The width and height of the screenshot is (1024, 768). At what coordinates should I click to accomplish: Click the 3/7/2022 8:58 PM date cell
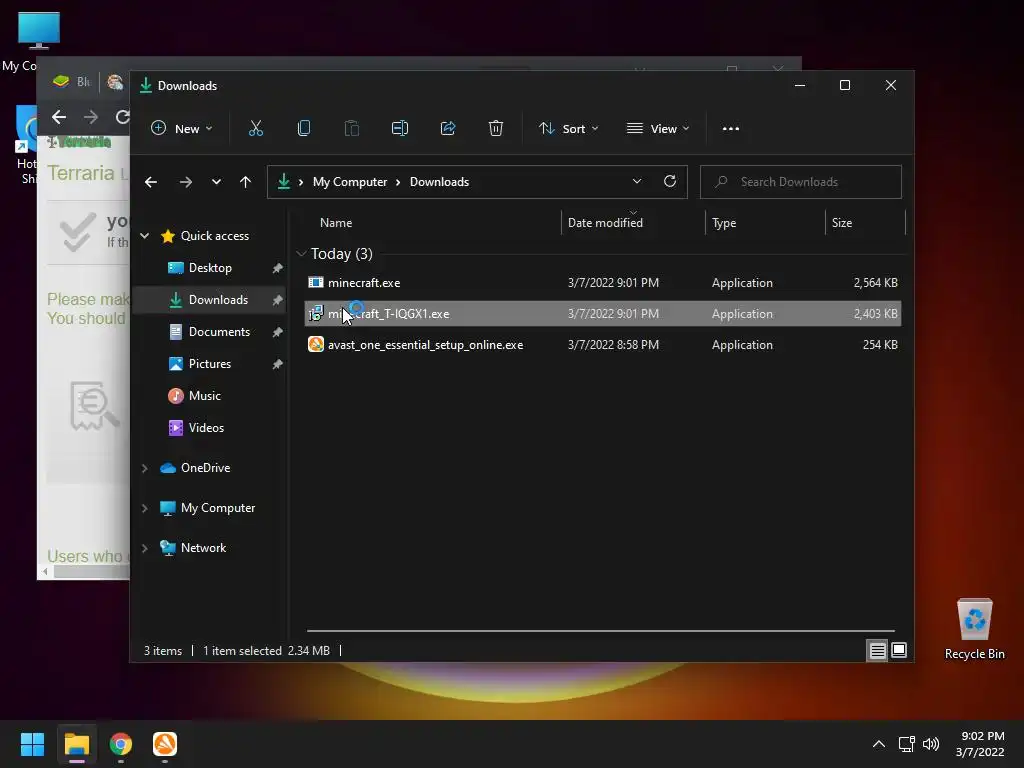point(613,345)
